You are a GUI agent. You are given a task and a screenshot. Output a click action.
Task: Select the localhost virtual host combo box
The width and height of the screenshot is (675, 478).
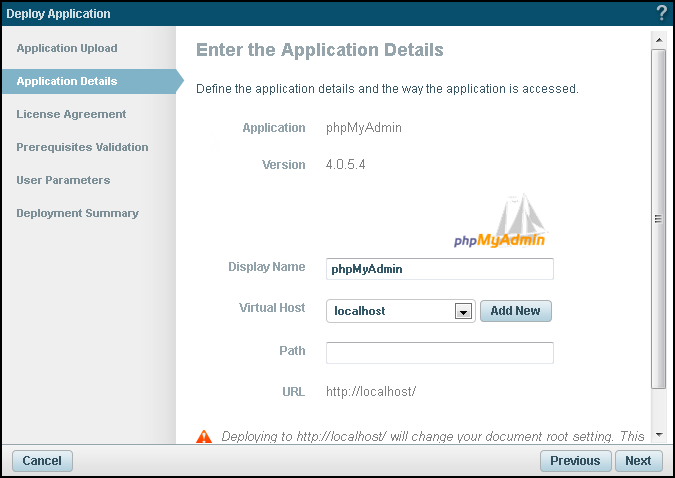tap(391, 311)
